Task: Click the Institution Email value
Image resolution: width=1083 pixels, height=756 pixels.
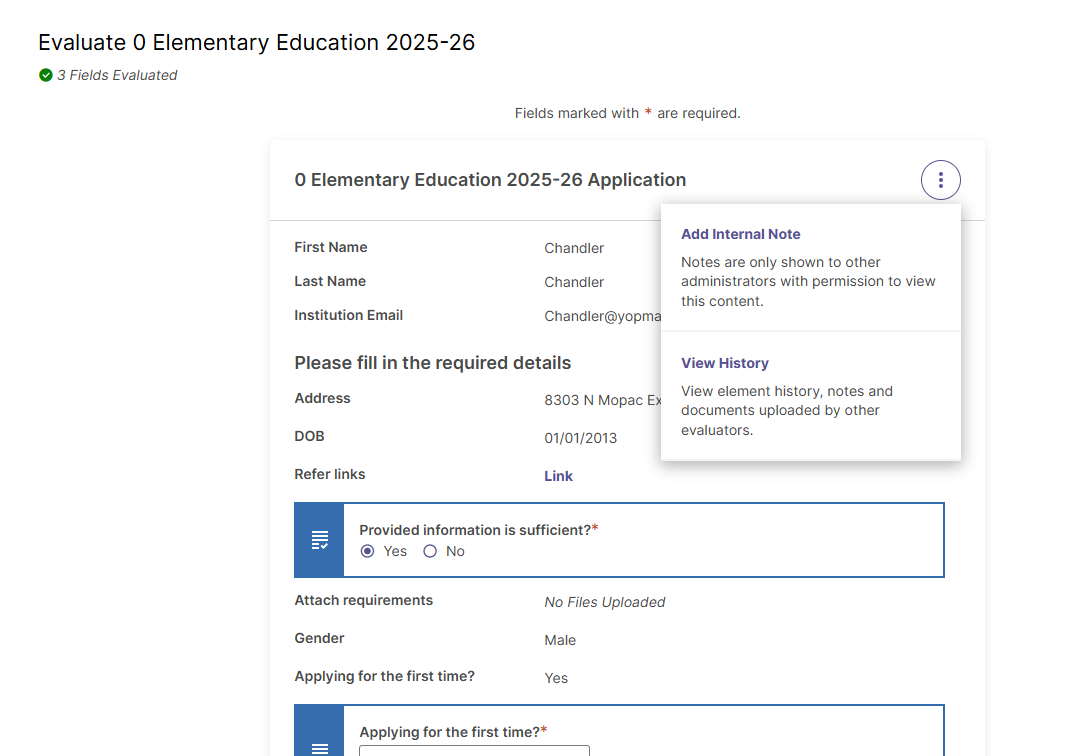Action: [x=602, y=316]
